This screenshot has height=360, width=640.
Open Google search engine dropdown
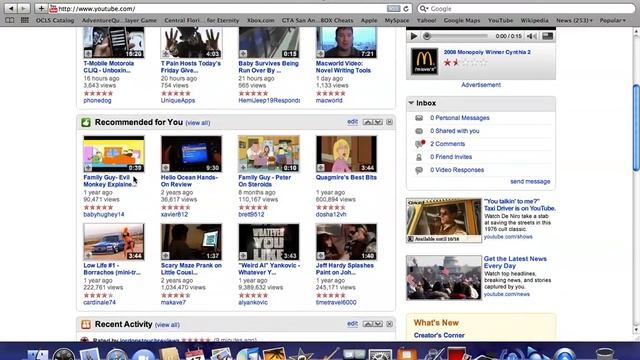pyautogui.click(x=424, y=9)
